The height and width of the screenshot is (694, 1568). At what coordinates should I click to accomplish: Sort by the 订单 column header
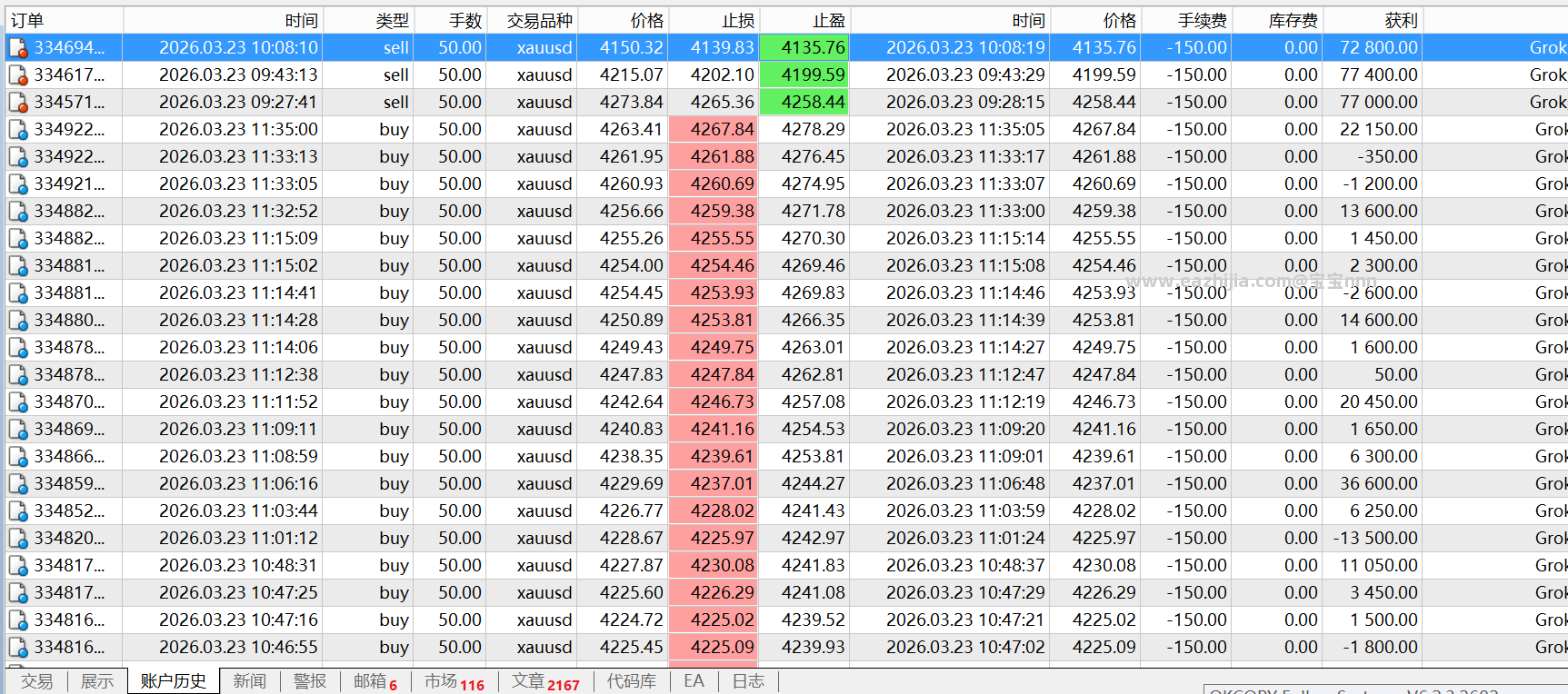[64, 20]
